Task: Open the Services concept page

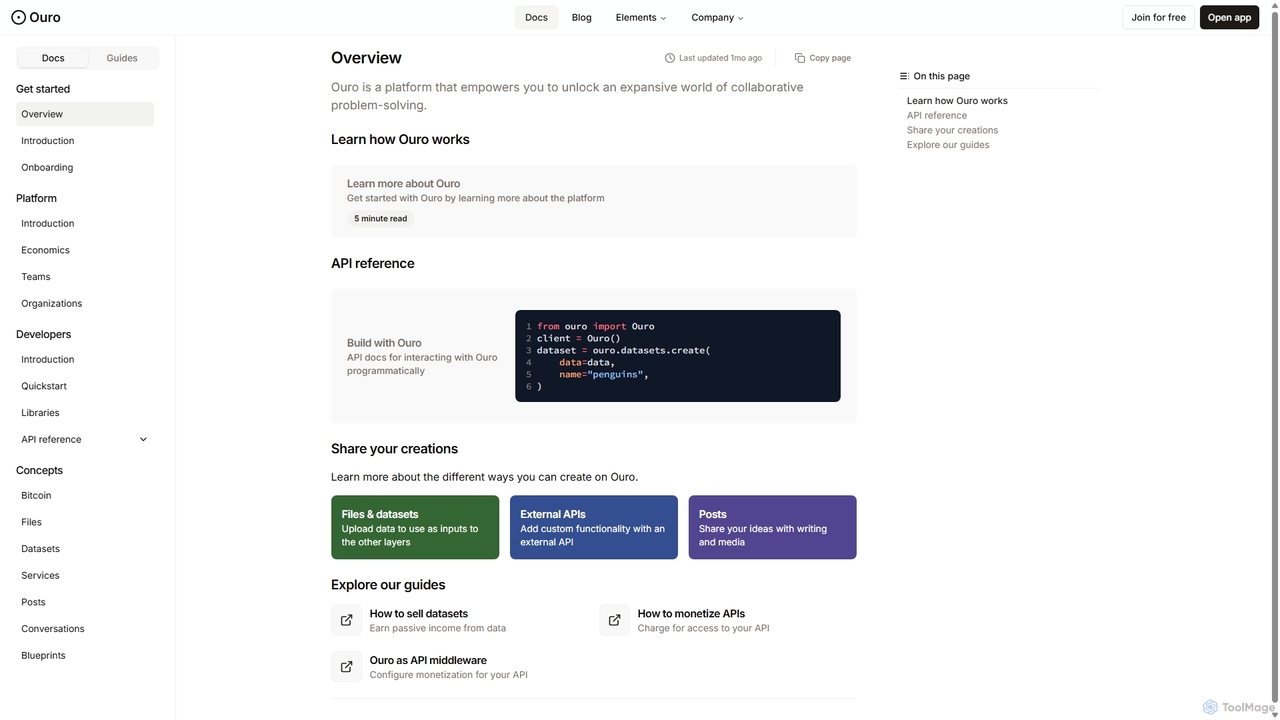Action: pyautogui.click(x=85, y=576)
